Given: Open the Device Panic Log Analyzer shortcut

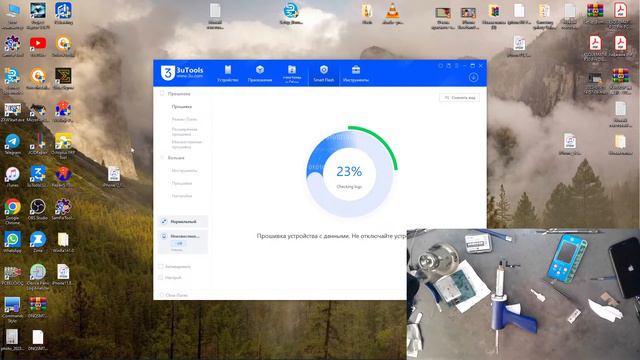Looking at the screenshot, I should pos(38,277).
